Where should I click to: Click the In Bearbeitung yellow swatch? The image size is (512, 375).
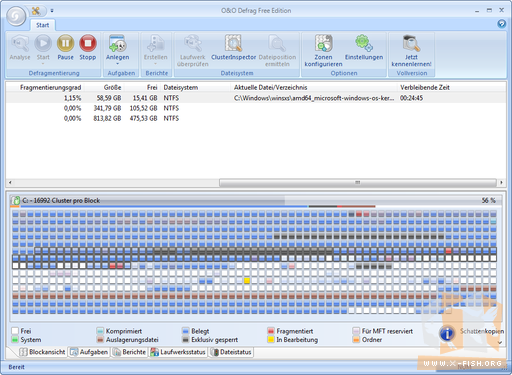(x=271, y=340)
